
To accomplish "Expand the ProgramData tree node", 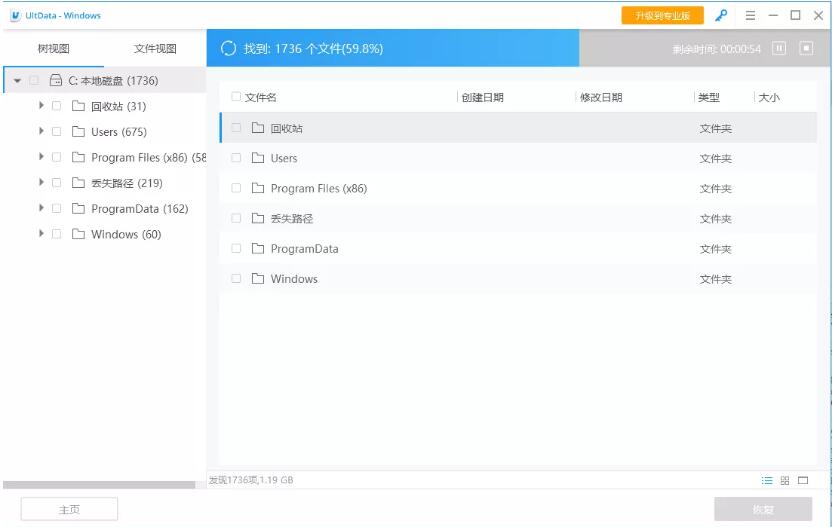I will [x=41, y=209].
